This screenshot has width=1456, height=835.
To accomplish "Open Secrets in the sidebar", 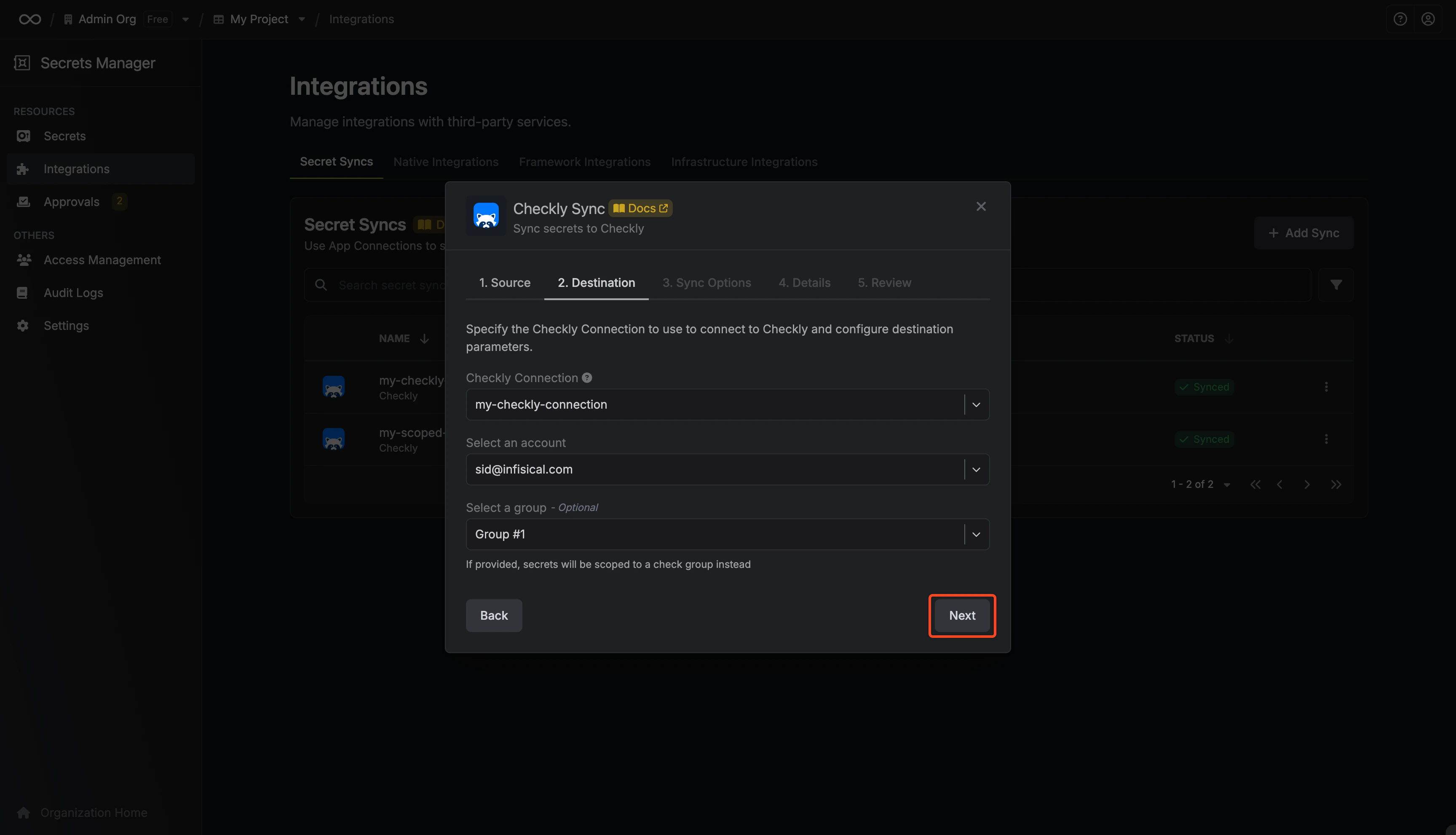I will (x=101, y=136).
